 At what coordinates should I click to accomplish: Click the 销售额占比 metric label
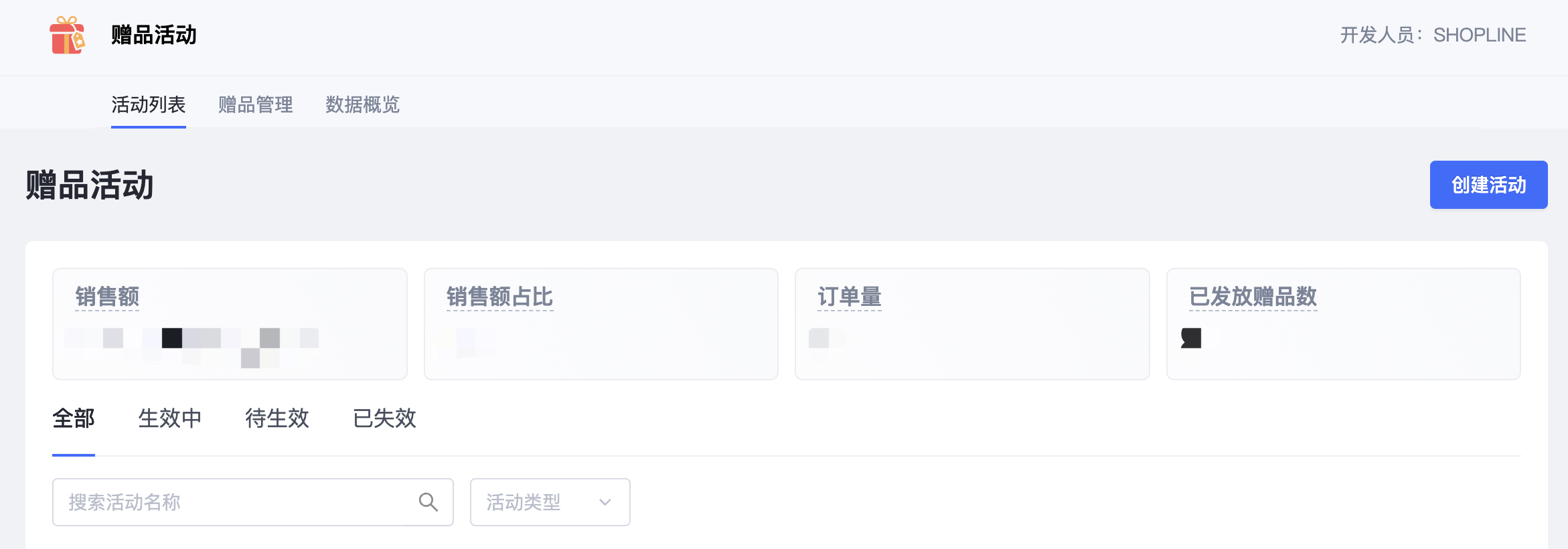(x=499, y=297)
